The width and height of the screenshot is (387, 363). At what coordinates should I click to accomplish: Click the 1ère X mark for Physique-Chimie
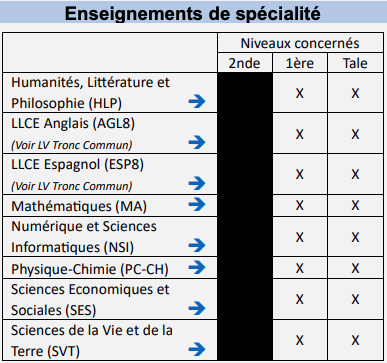tap(300, 268)
